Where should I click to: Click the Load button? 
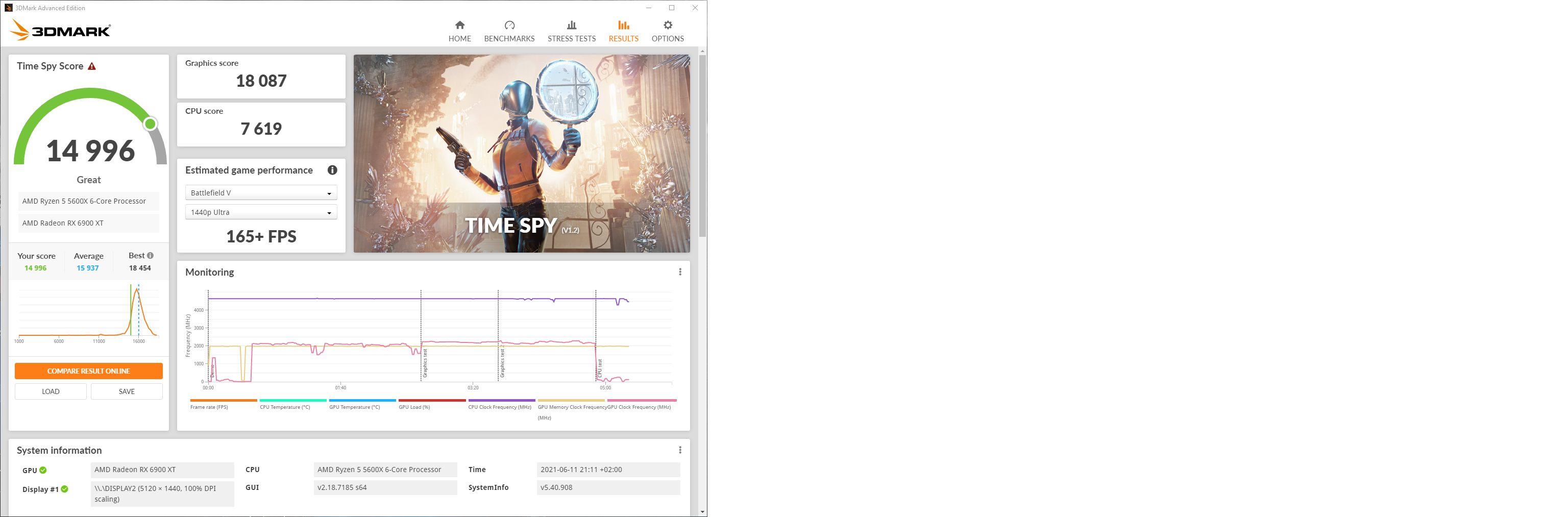51,391
